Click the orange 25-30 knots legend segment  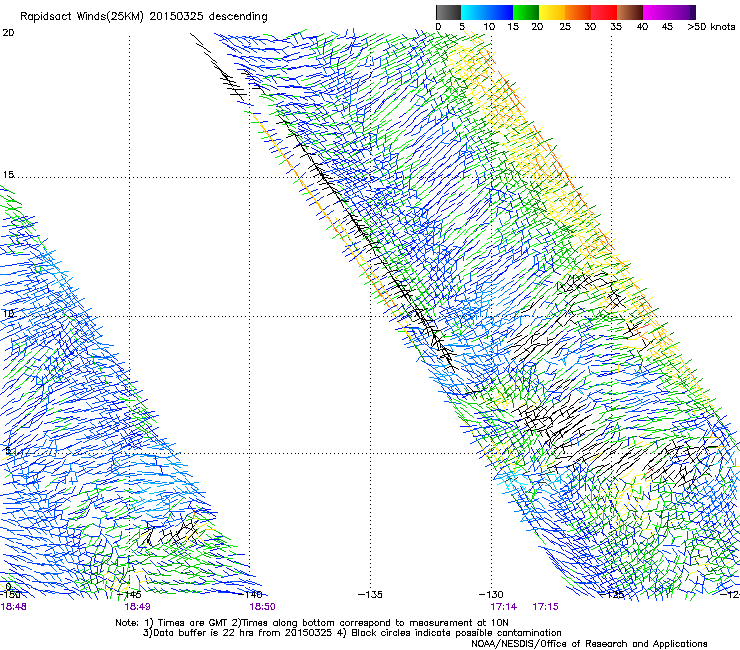click(578, 12)
